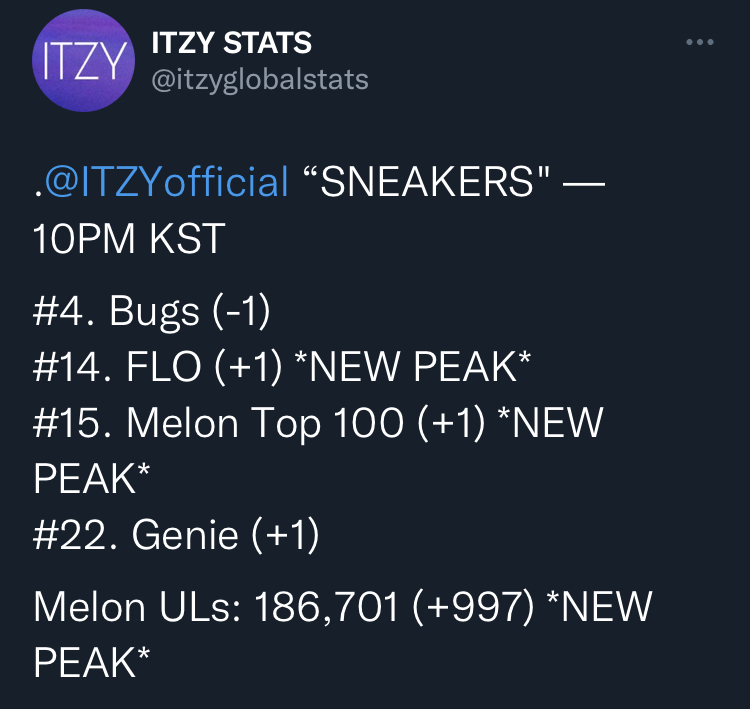Click the (+1) change beside Melon Top 100

451,423
